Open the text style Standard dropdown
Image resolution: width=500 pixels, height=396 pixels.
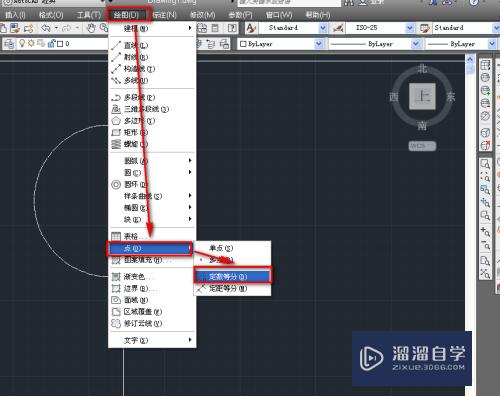tap(323, 28)
